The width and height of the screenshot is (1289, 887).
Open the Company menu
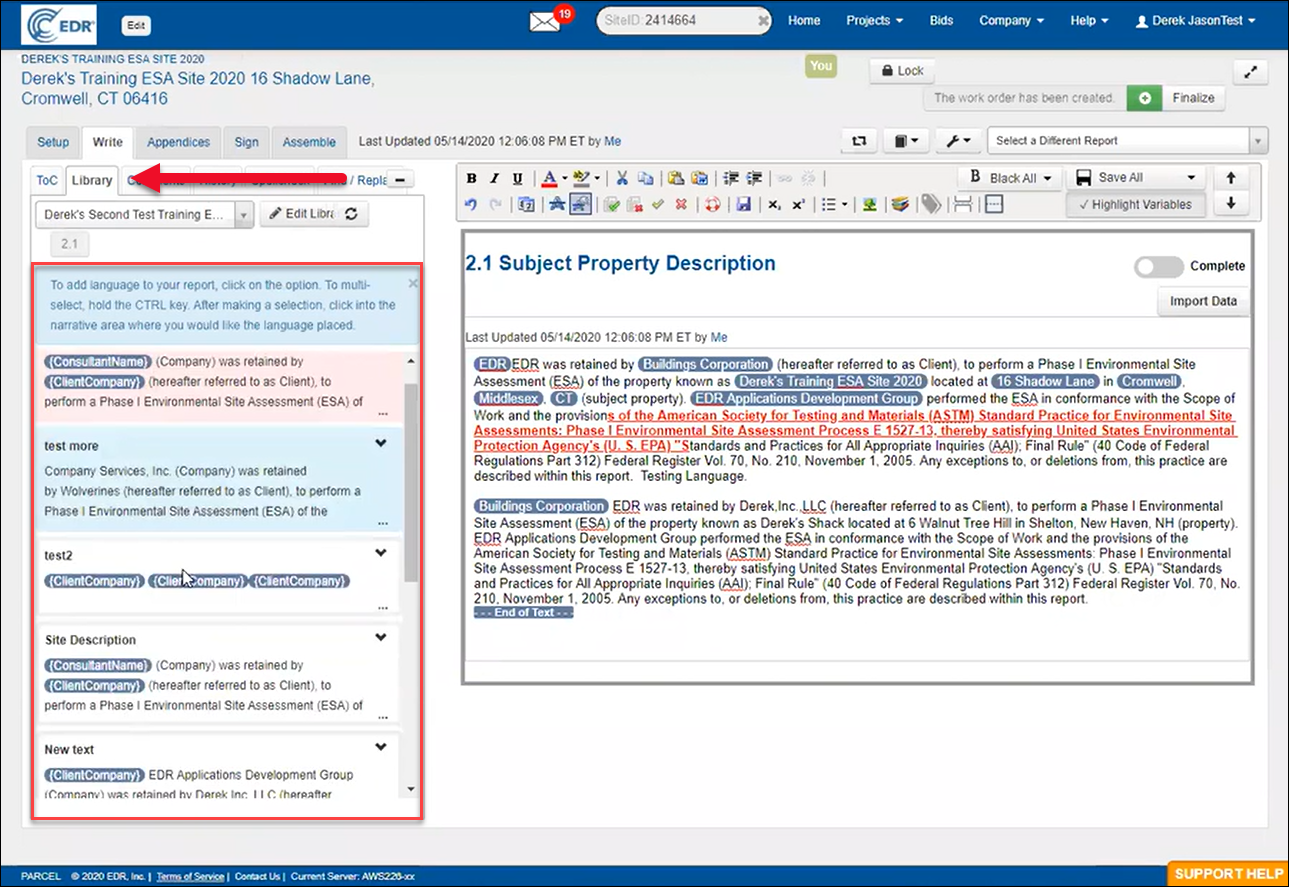pos(1011,20)
